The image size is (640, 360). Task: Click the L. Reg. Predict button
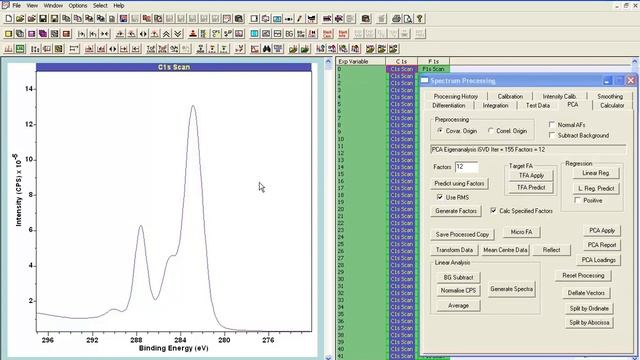(x=596, y=188)
